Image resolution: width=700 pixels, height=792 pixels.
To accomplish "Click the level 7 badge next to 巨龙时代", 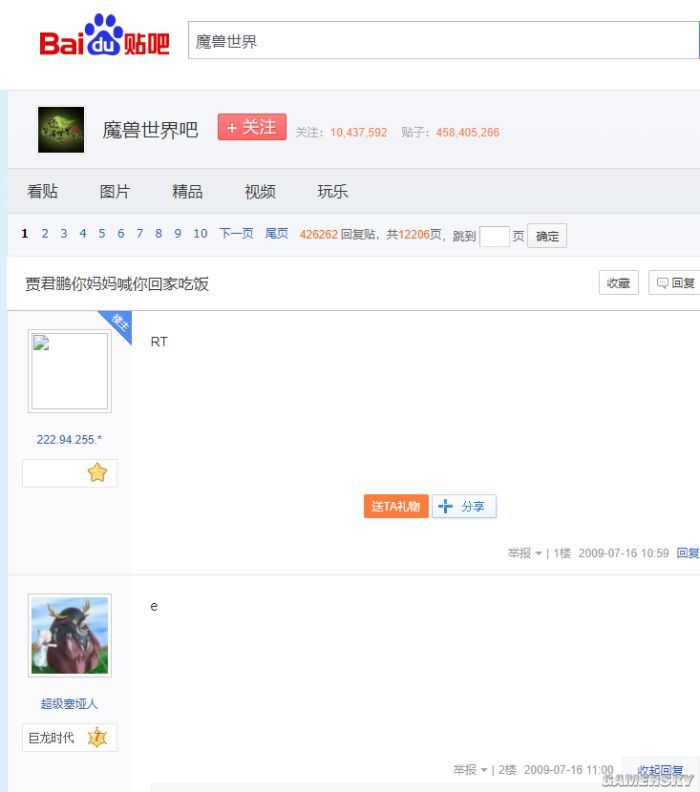I will tap(97, 737).
